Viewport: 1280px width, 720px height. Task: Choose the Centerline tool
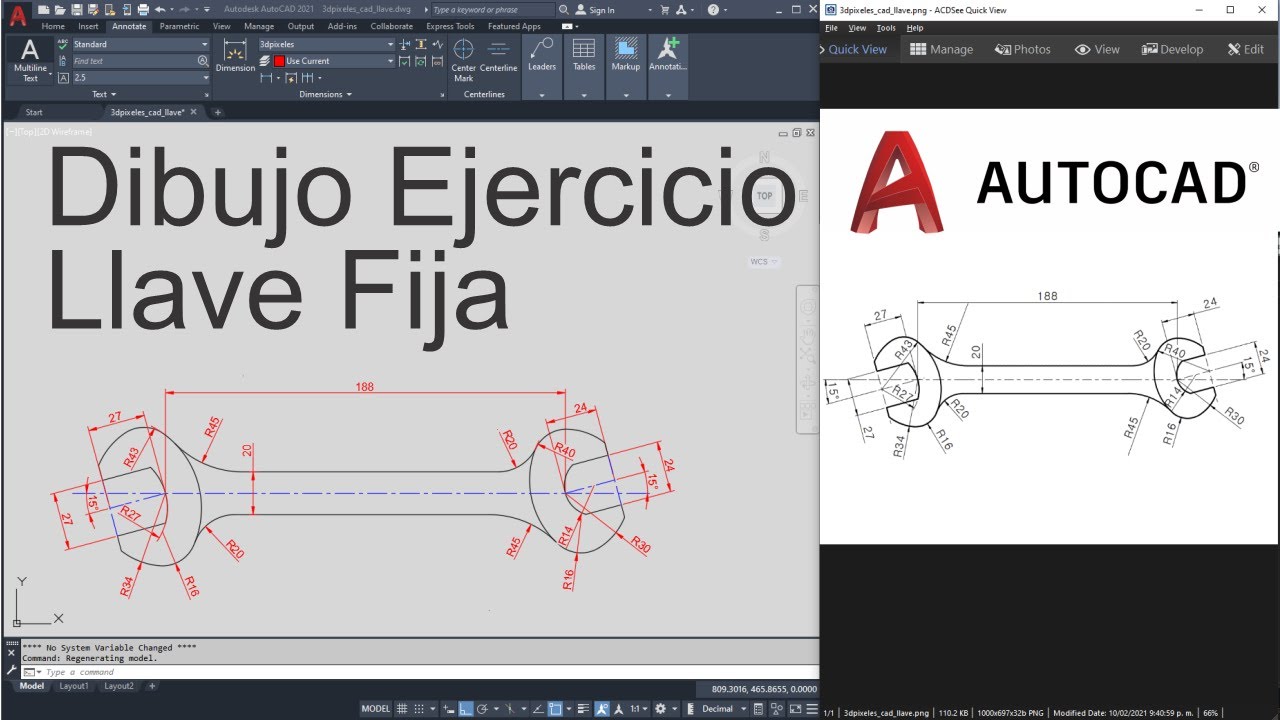point(498,56)
